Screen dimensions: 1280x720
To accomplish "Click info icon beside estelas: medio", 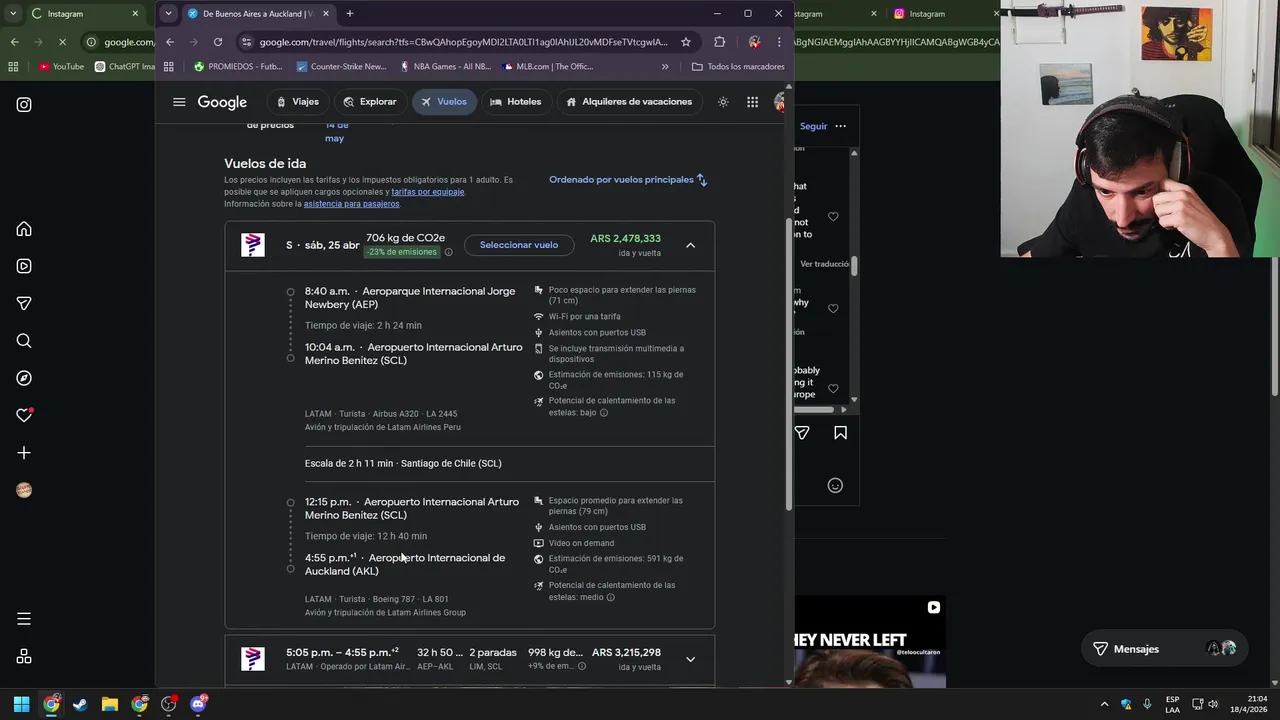I will (x=610, y=597).
